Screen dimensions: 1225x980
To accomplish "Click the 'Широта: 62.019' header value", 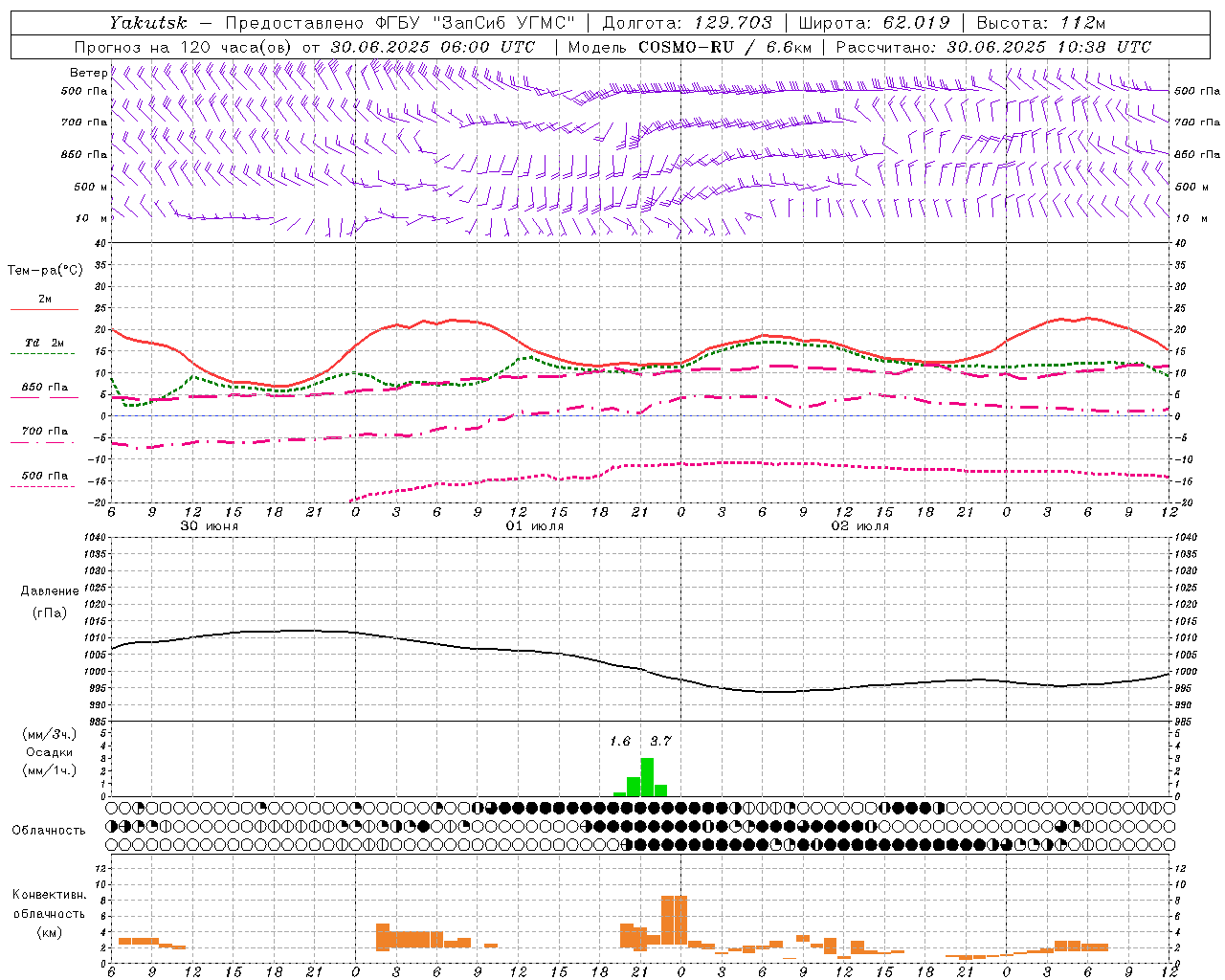I will pos(874,22).
